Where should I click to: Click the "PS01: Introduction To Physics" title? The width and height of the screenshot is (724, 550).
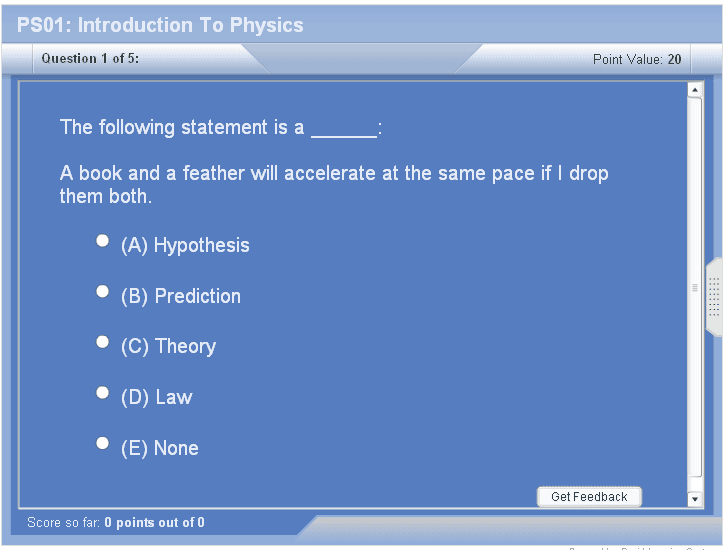point(160,25)
